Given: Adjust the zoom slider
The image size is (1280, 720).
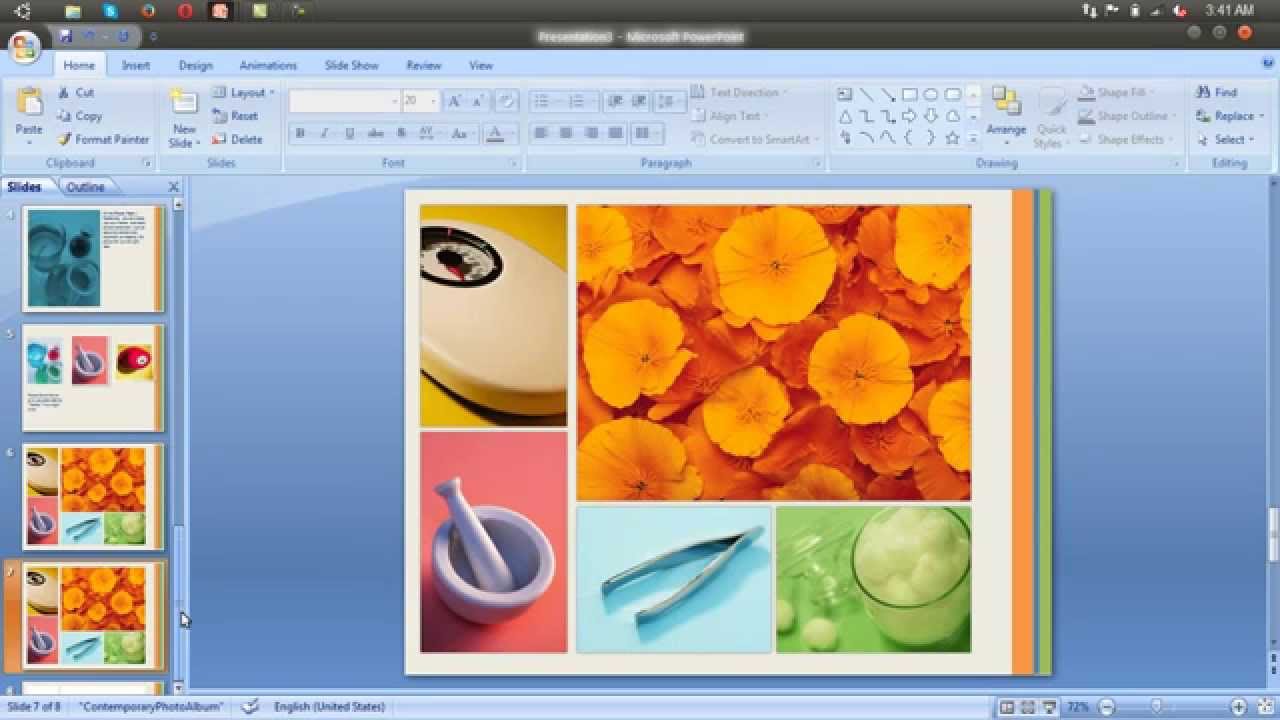Looking at the screenshot, I should tap(1157, 707).
